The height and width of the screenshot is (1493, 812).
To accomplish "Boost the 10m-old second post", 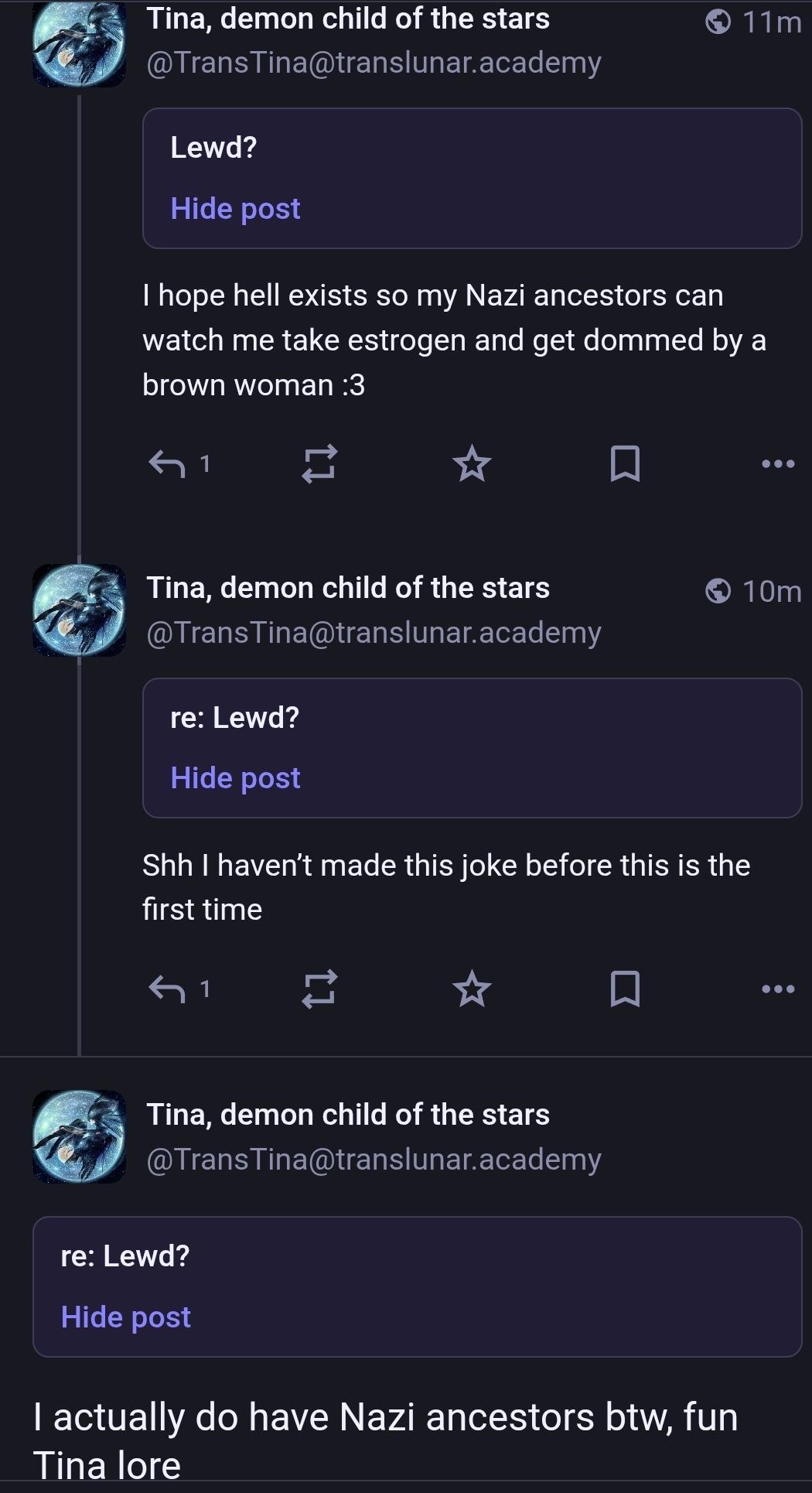I will point(319,989).
